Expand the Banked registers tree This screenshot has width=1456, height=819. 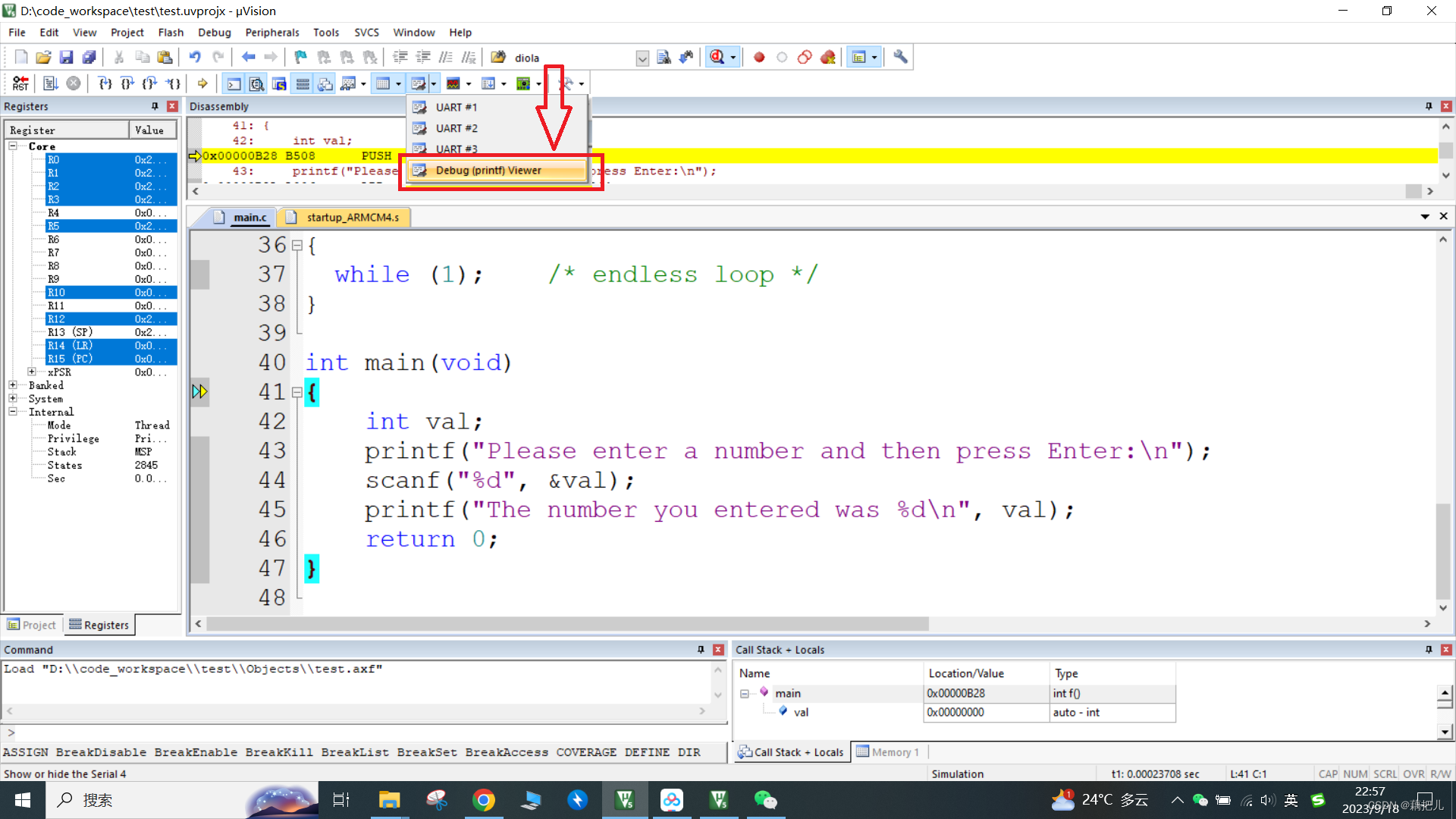point(13,385)
